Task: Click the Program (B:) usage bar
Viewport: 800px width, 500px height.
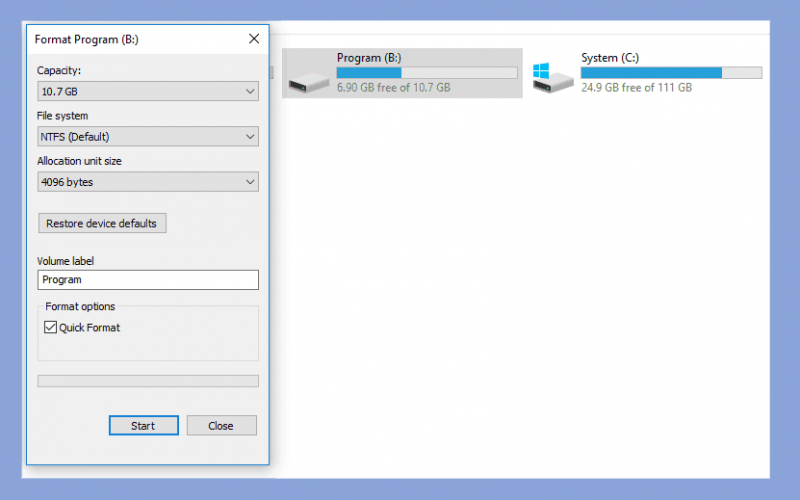Action: pyautogui.click(x=427, y=72)
